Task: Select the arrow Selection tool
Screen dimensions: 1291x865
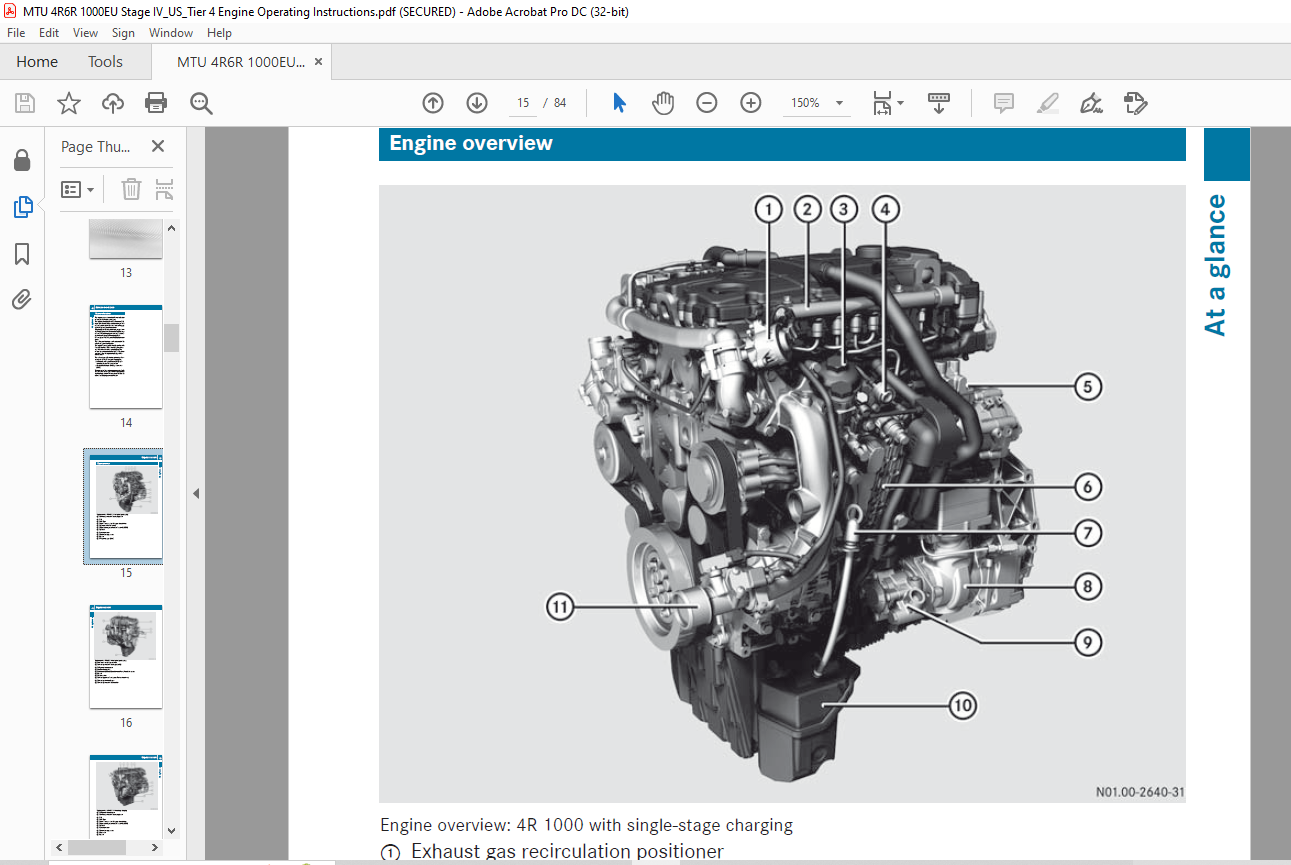Action: tap(619, 103)
